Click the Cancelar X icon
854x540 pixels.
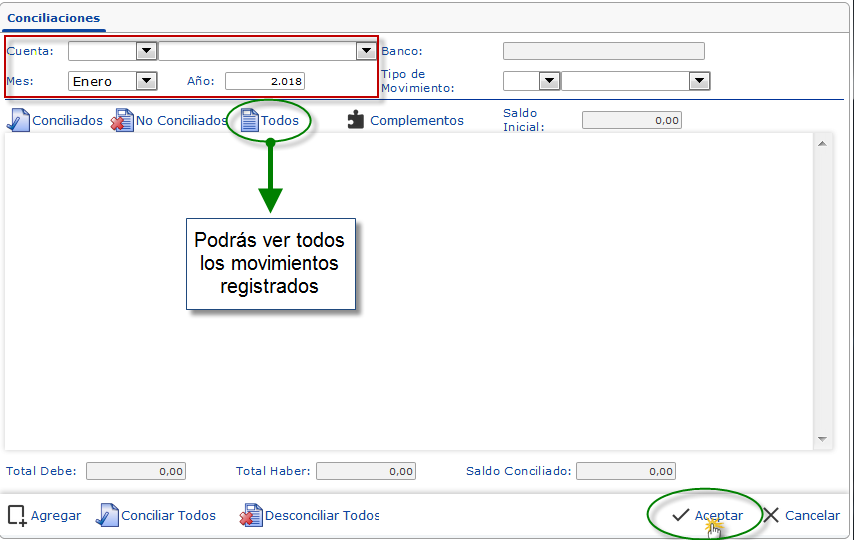[771, 515]
